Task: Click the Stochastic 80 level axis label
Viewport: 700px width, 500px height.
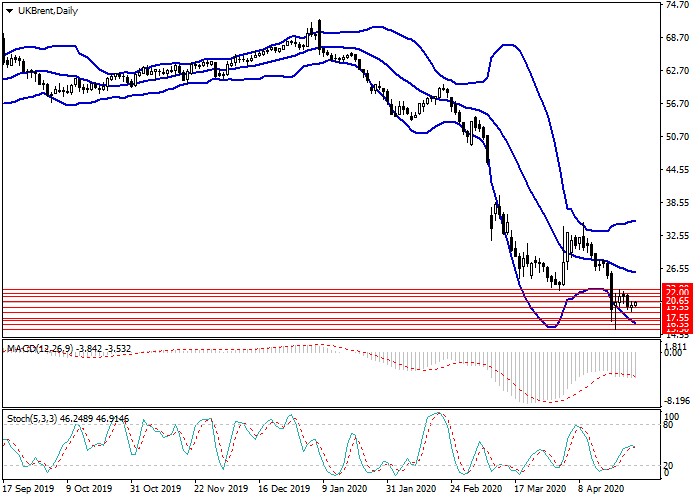Action: 669,426
